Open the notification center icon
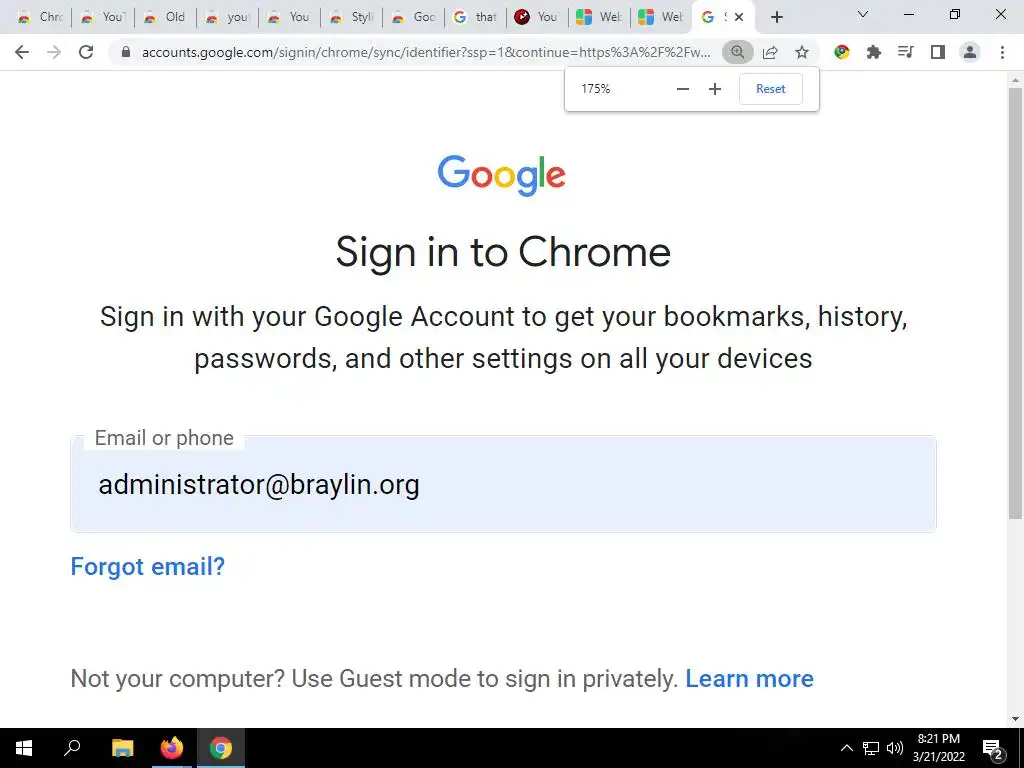The image size is (1024, 768). coord(993,748)
